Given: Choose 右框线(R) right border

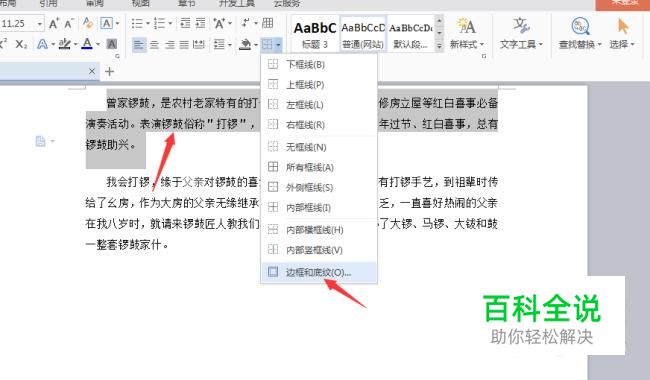Looking at the screenshot, I should (319, 124).
